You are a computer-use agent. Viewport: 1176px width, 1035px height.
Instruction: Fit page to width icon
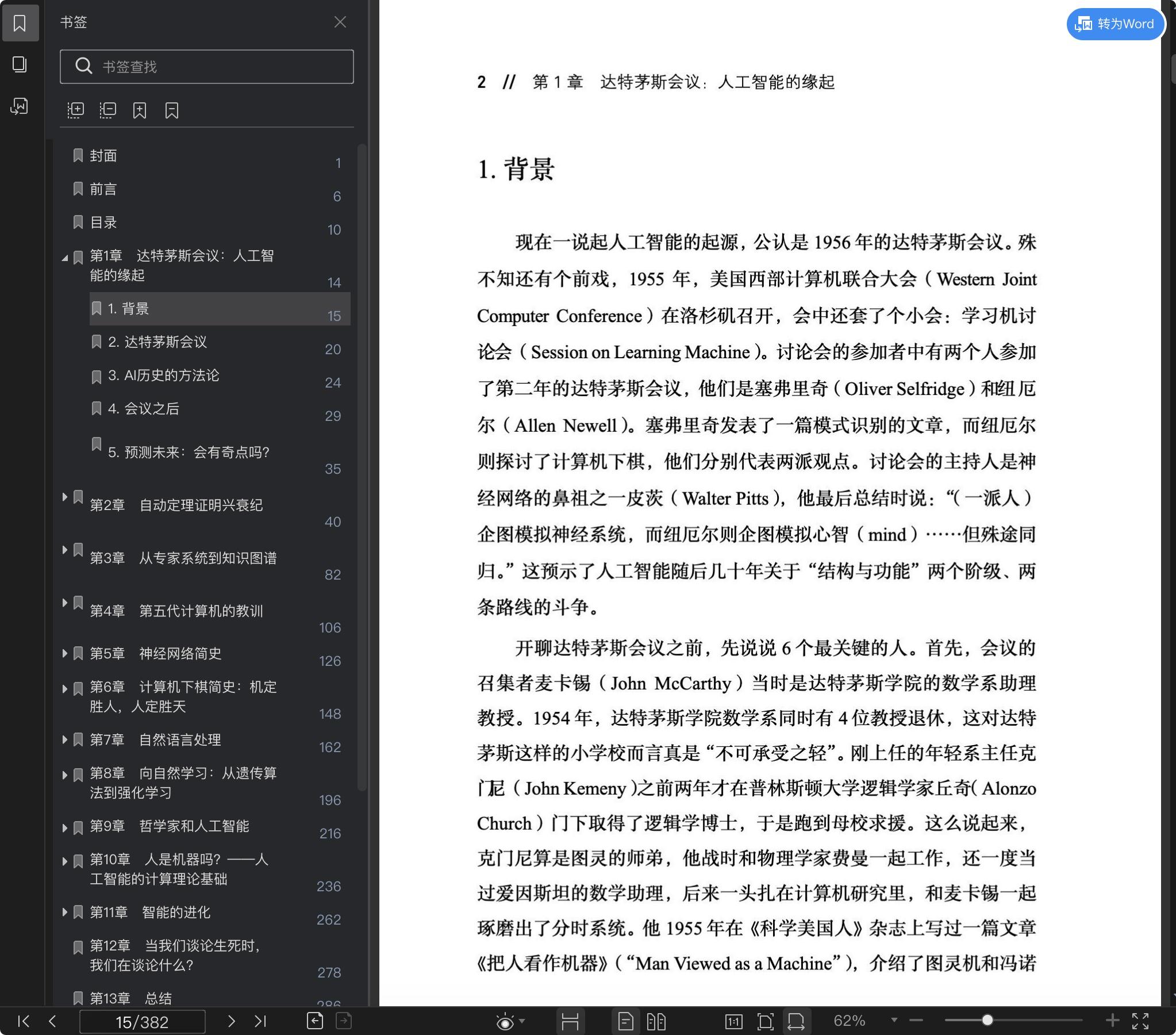[796, 1022]
